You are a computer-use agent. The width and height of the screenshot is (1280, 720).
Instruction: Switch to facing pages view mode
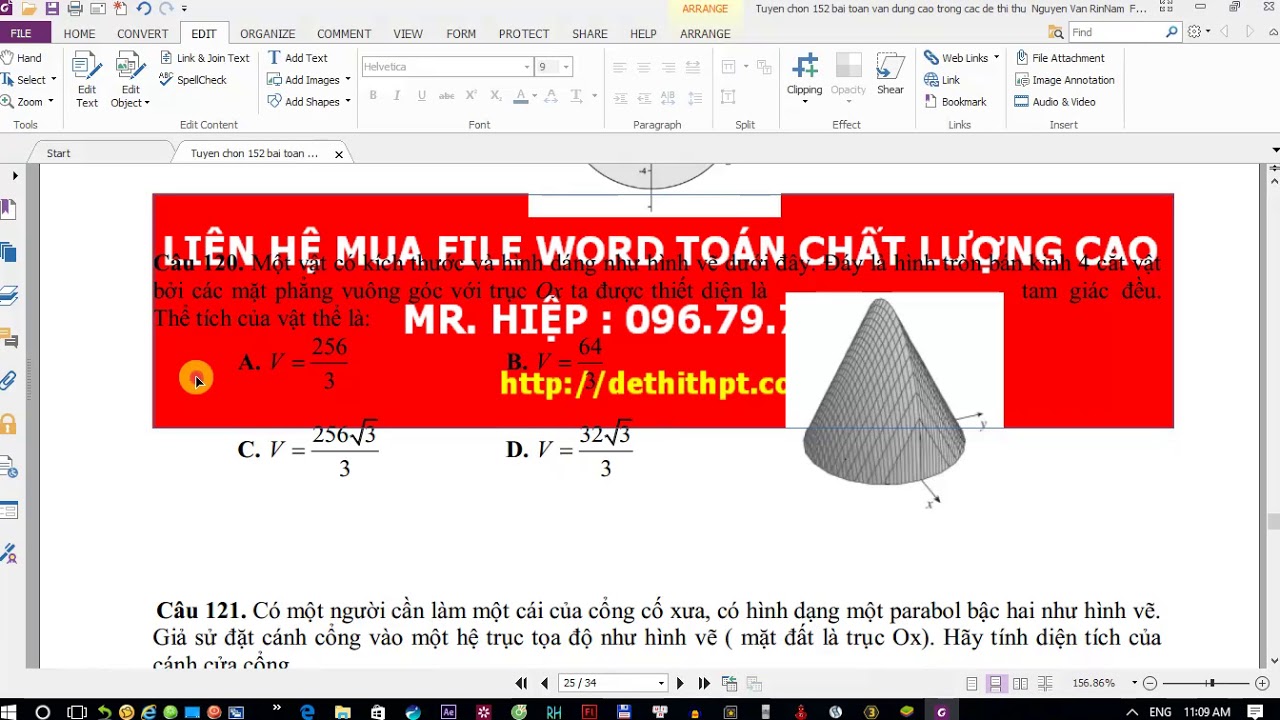(1020, 683)
